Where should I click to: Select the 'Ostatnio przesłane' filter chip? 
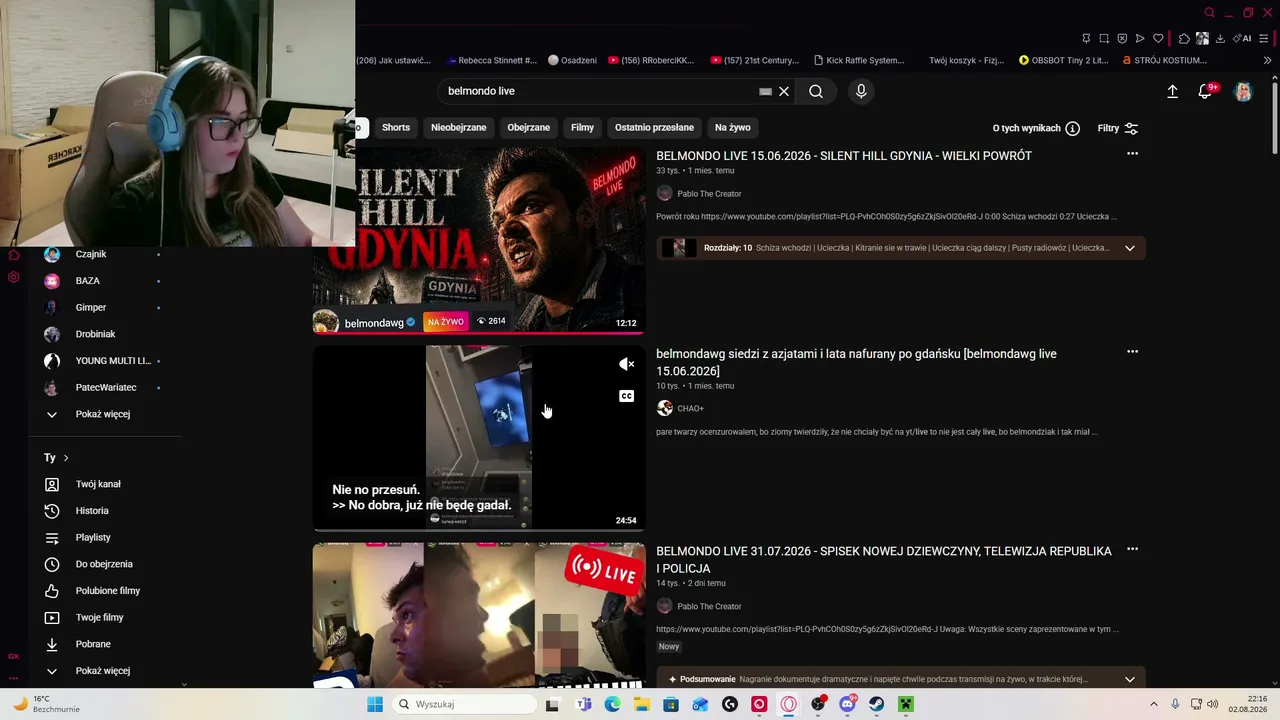(654, 128)
